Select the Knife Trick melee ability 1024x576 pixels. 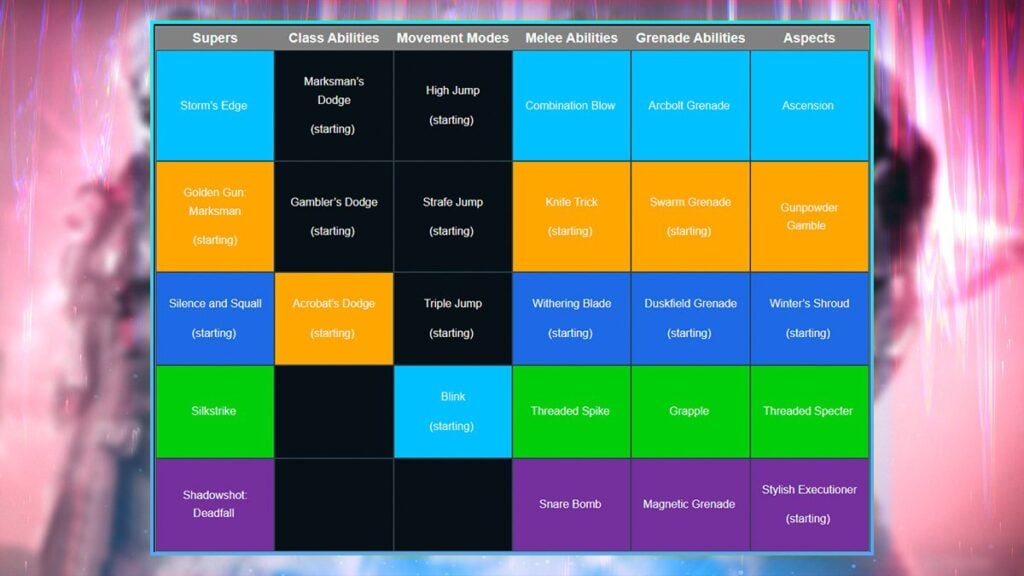click(571, 215)
